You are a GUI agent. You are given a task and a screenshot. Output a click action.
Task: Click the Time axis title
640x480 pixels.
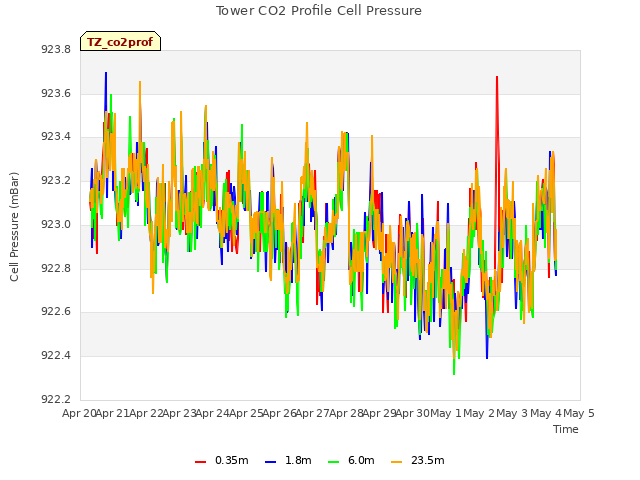click(x=566, y=429)
